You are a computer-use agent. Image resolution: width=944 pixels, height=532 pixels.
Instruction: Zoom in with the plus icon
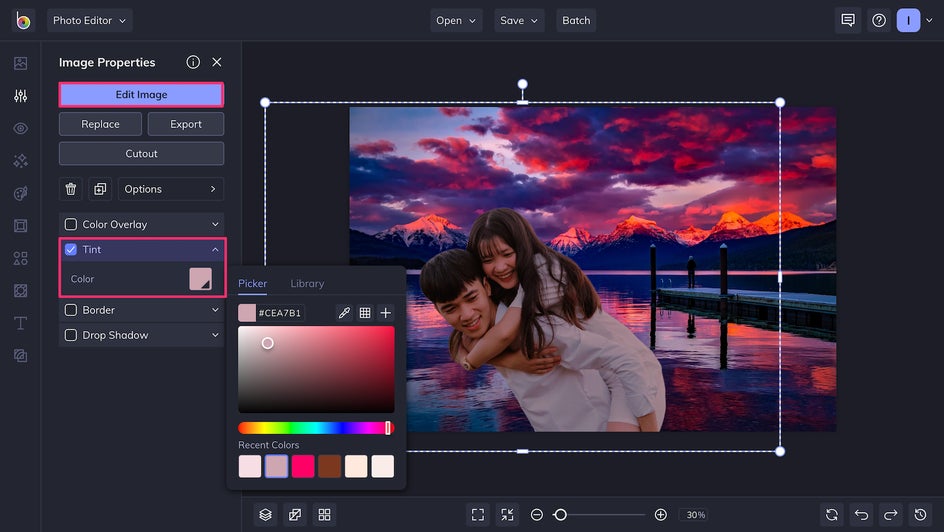[x=660, y=515]
